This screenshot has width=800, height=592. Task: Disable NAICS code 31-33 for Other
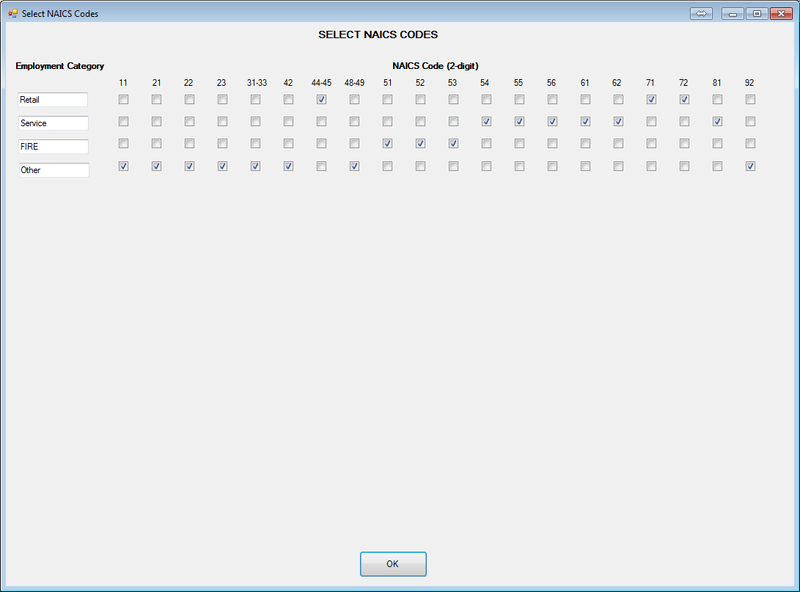[255, 168]
